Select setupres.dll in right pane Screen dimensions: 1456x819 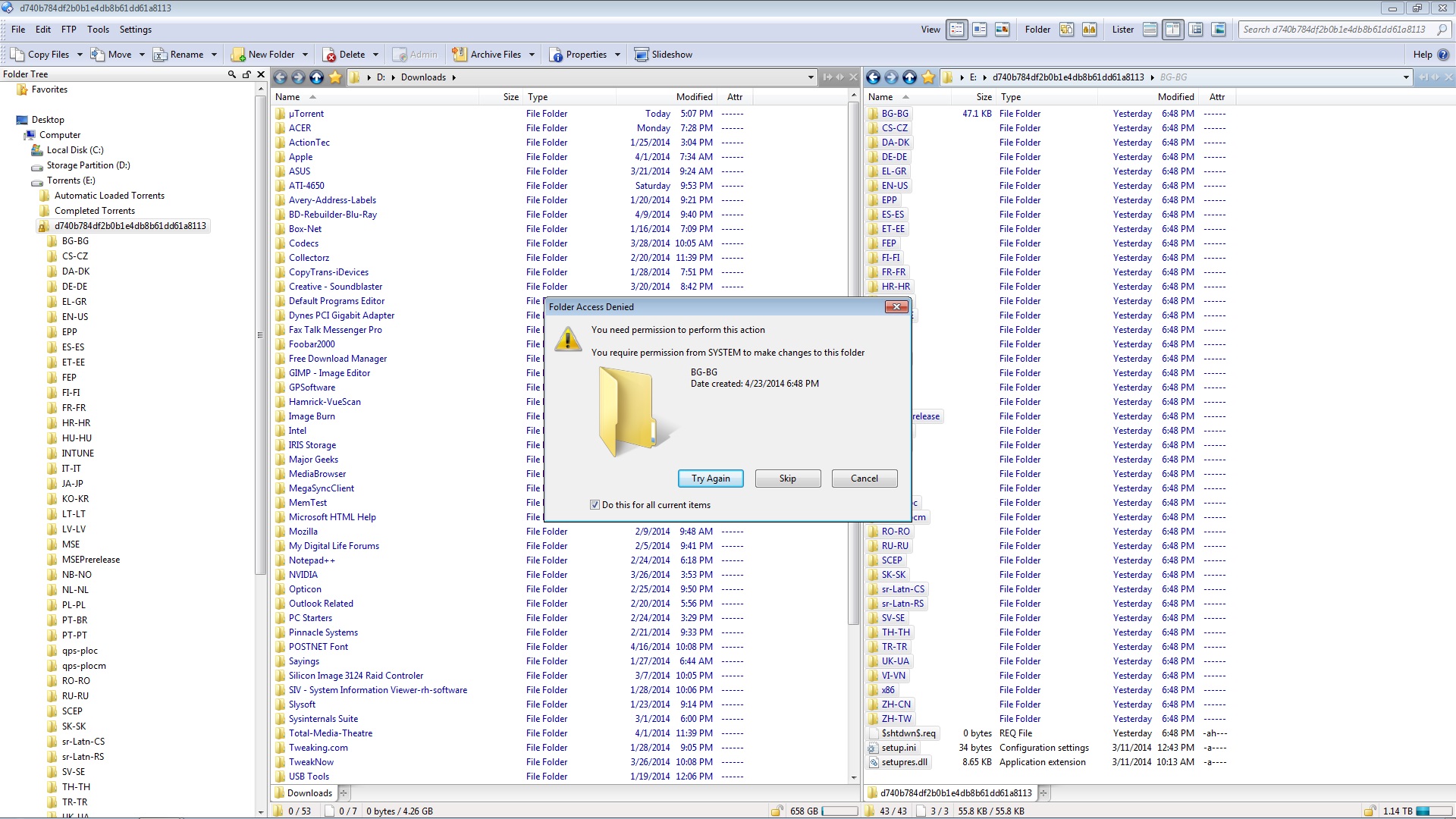(x=904, y=762)
